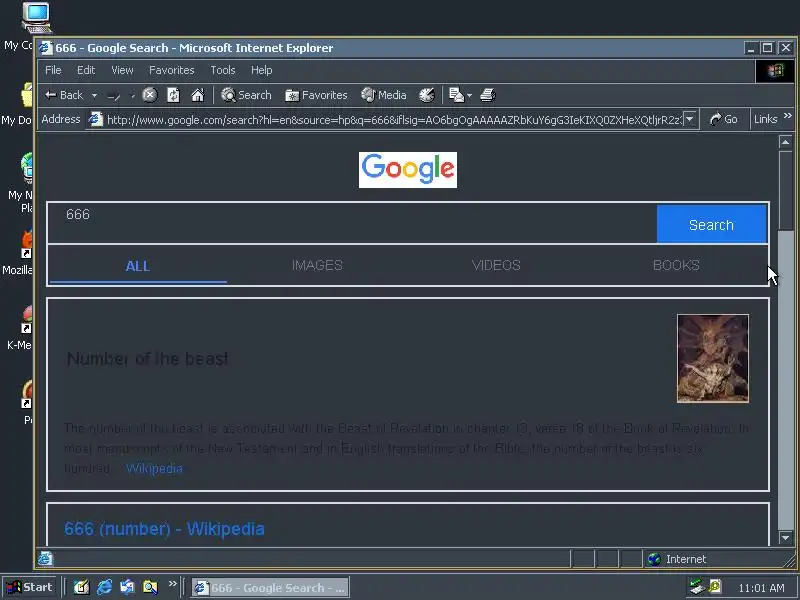Open the Number of the beast thumbnail
This screenshot has width=800, height=600.
point(713,359)
